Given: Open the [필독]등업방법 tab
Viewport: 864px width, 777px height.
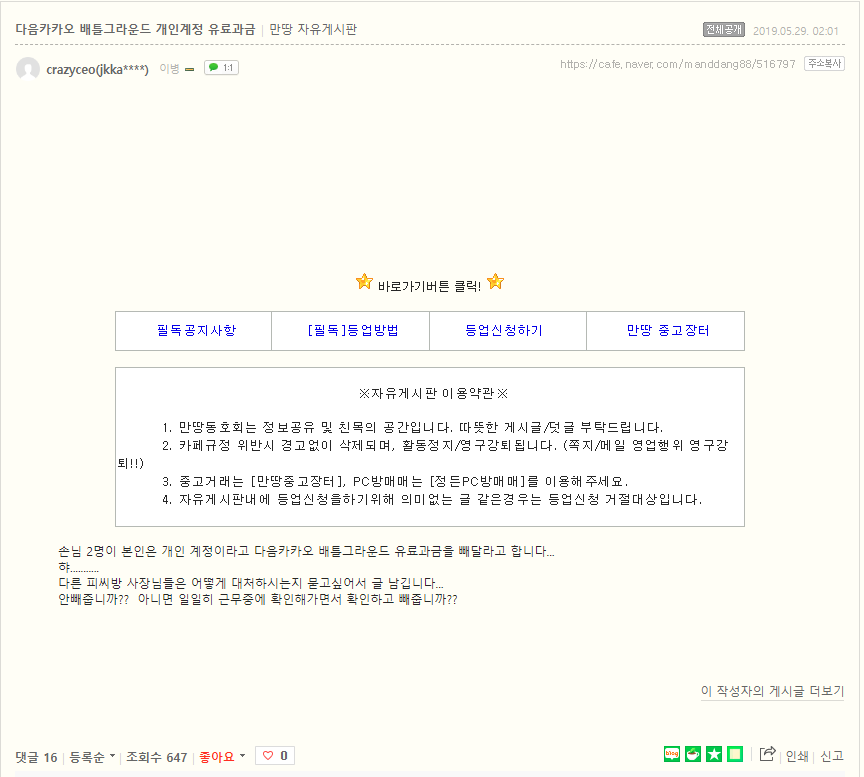Looking at the screenshot, I should coord(351,331).
